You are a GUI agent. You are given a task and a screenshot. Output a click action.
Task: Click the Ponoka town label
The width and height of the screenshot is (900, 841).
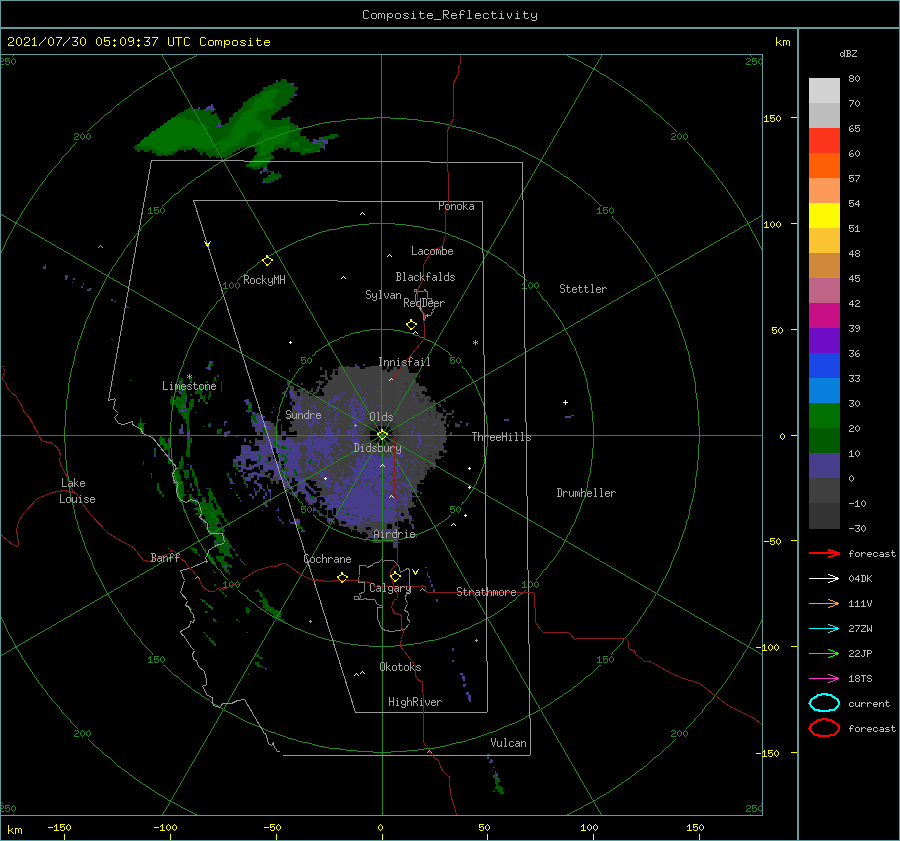(x=456, y=206)
